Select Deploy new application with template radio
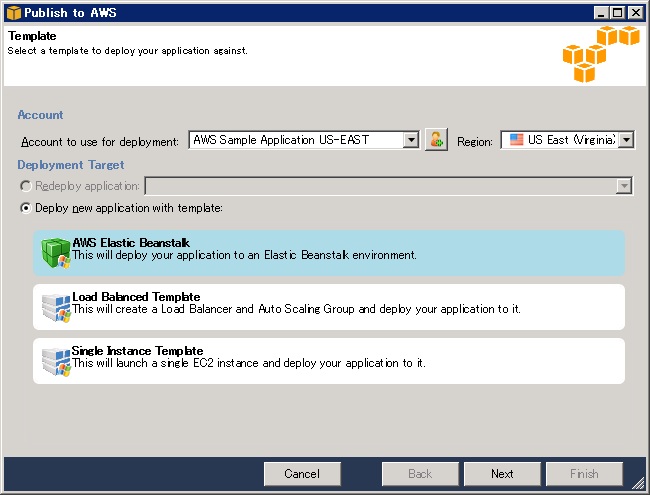 coord(26,208)
